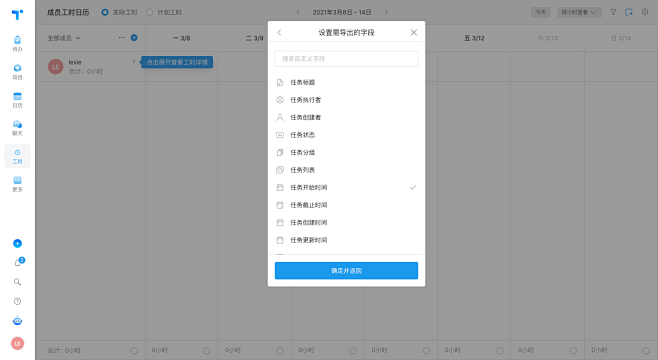Screen dimensions: 658x360
Task: Click the 点击展开查看工时详情 tooltip
Action: click(x=177, y=62)
